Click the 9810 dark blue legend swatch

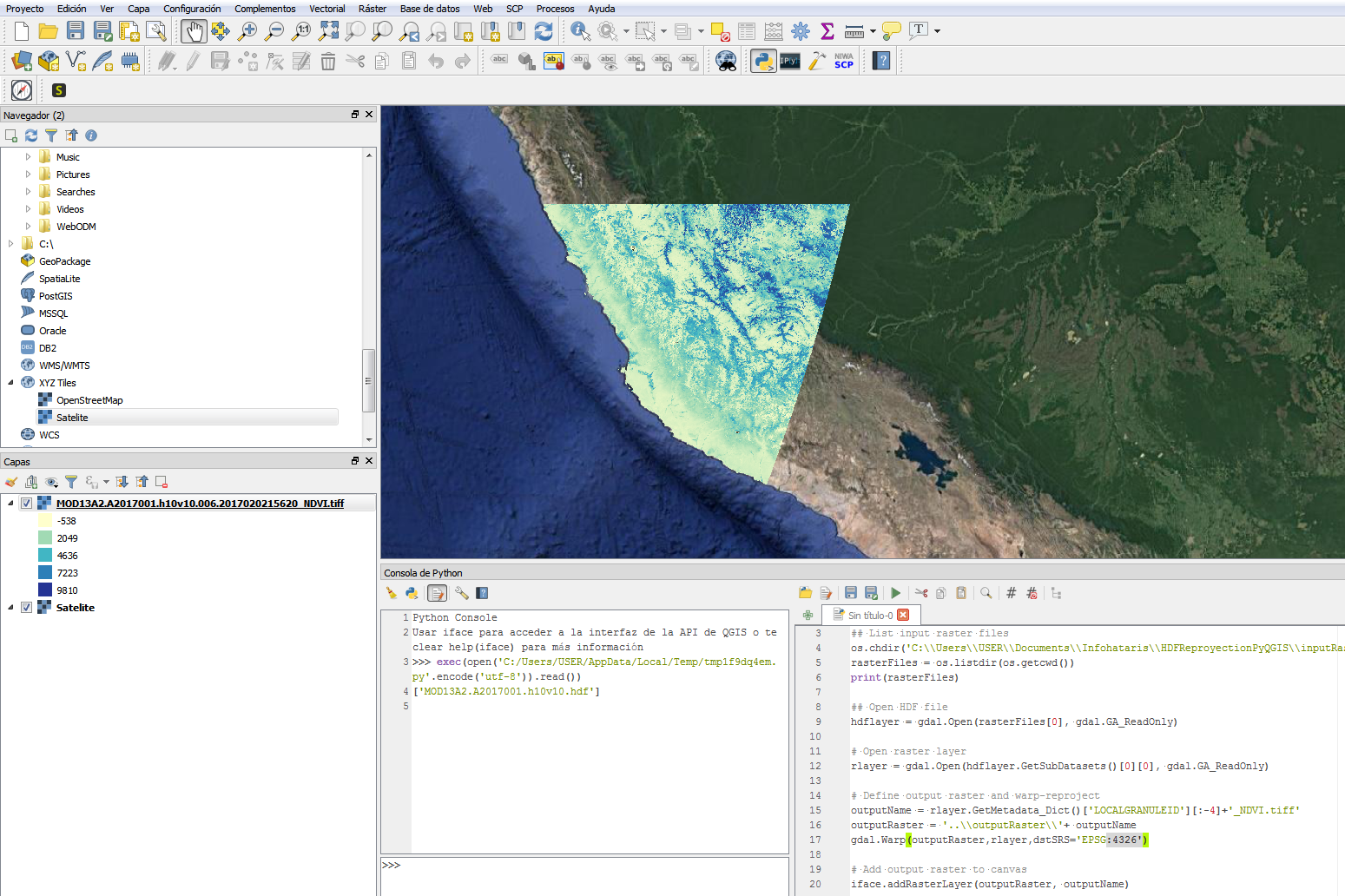45,590
